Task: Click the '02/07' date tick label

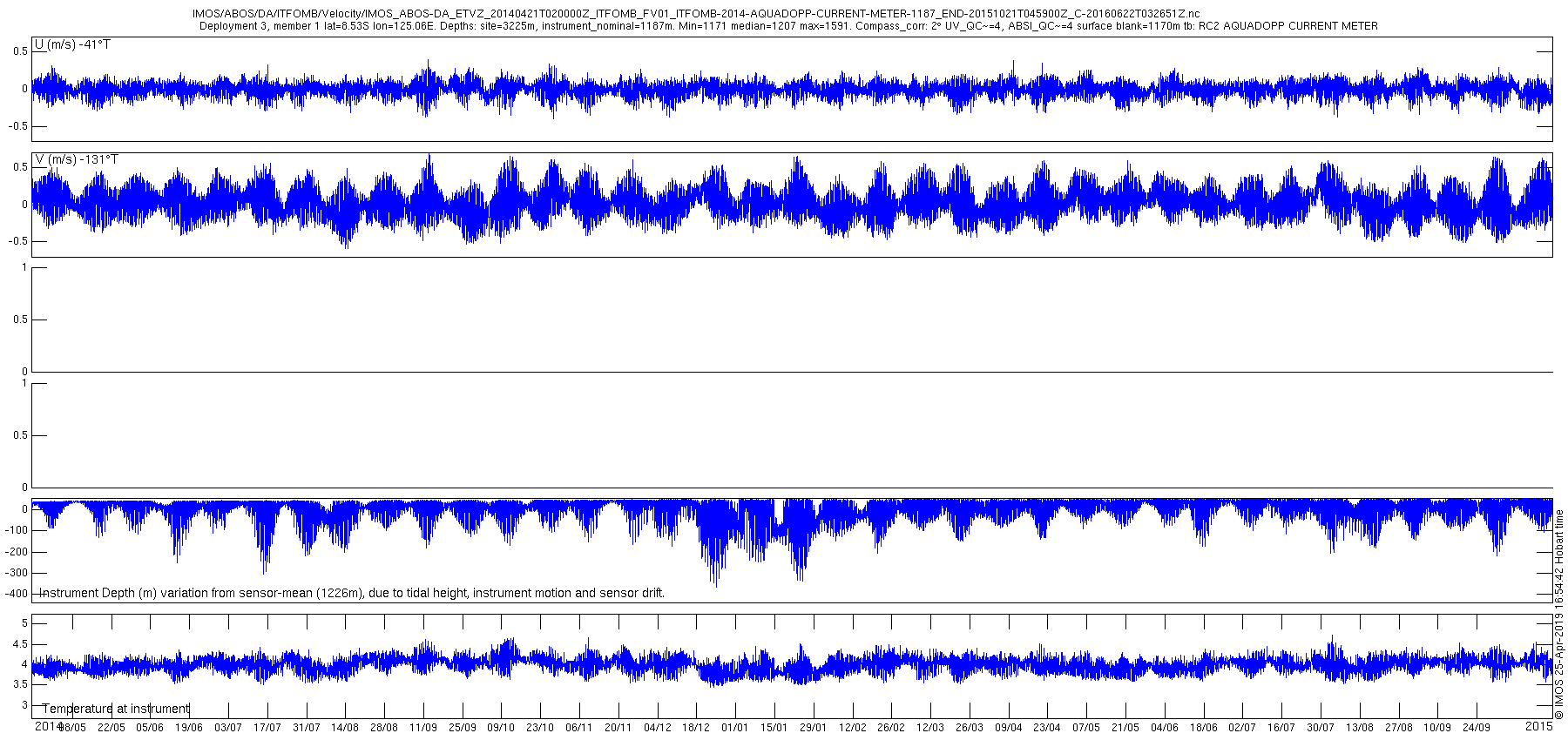Action: coord(1242,728)
